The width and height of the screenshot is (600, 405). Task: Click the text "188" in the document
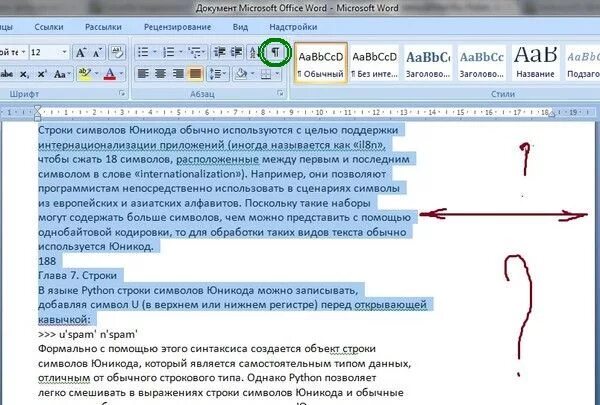pos(47,261)
